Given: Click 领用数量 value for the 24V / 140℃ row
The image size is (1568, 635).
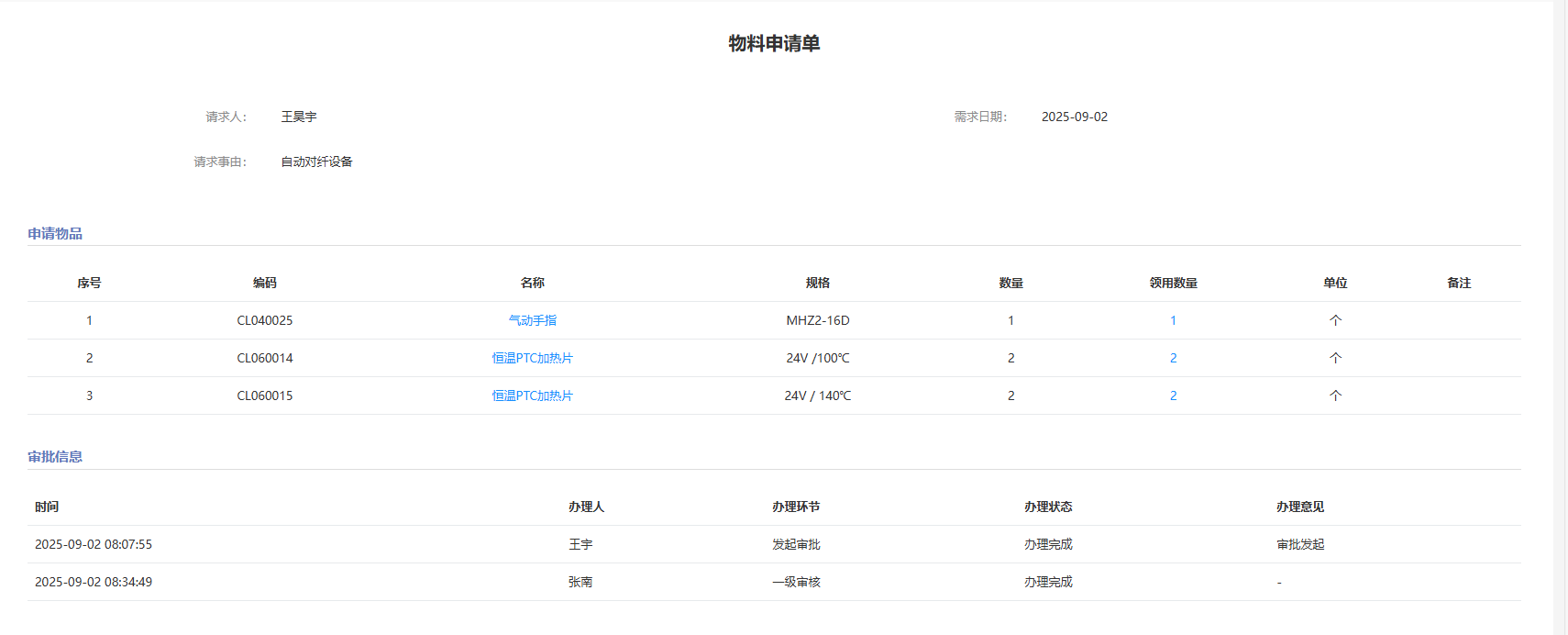Looking at the screenshot, I should pyautogui.click(x=1173, y=395).
